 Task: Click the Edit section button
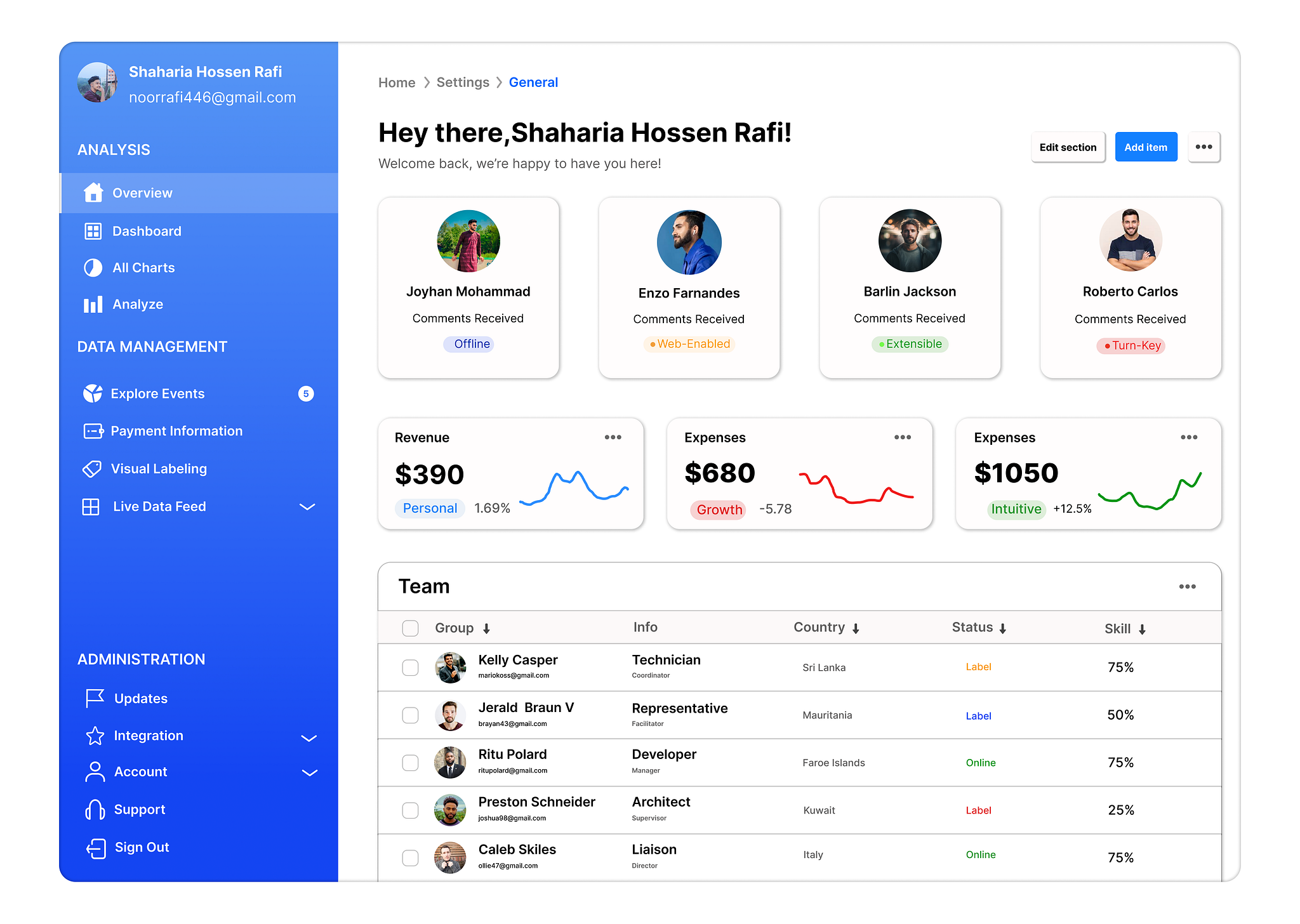click(1068, 147)
